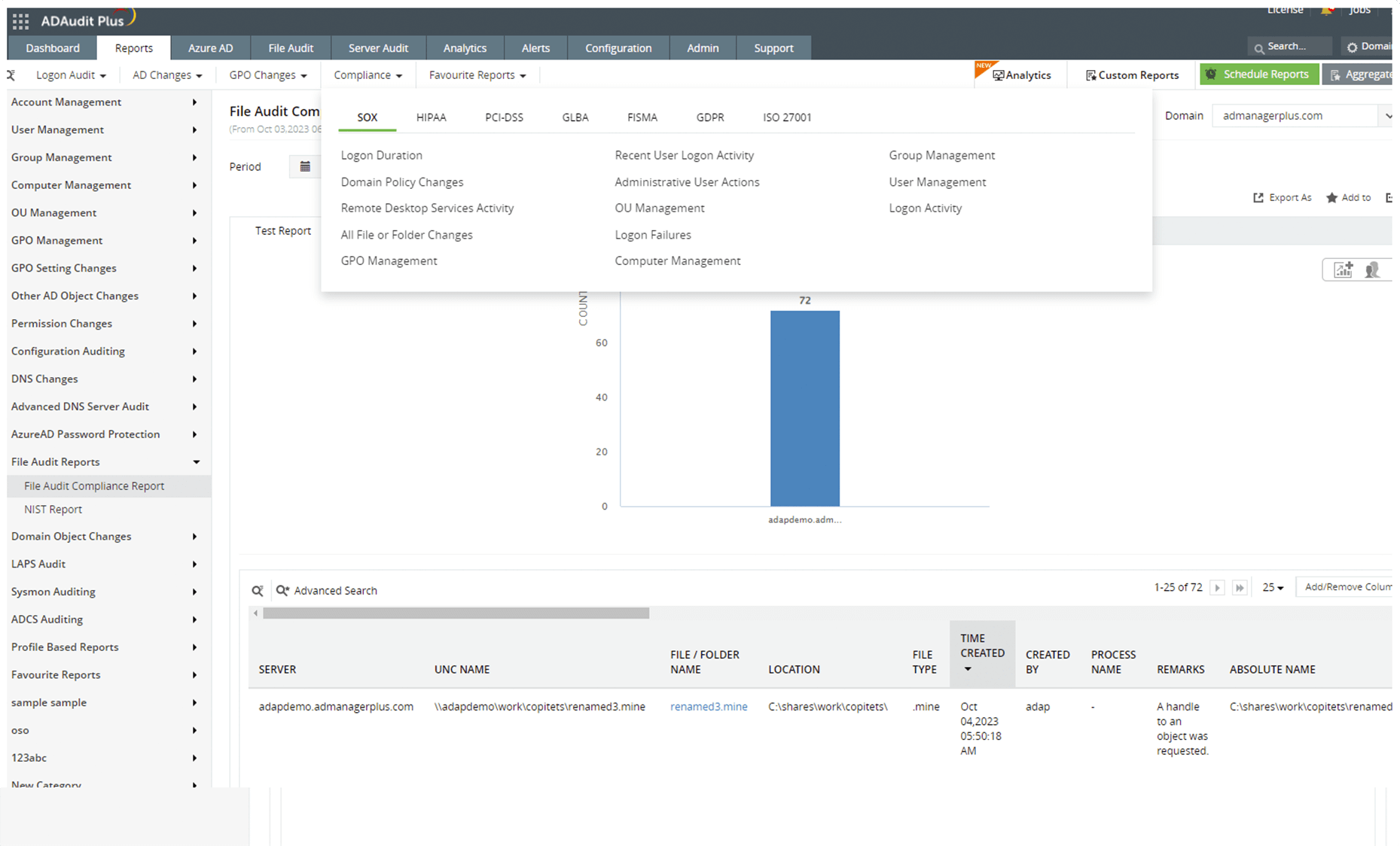This screenshot has height=846, width=1400.
Task: Open the renamed3.mine file link
Action: coord(709,706)
